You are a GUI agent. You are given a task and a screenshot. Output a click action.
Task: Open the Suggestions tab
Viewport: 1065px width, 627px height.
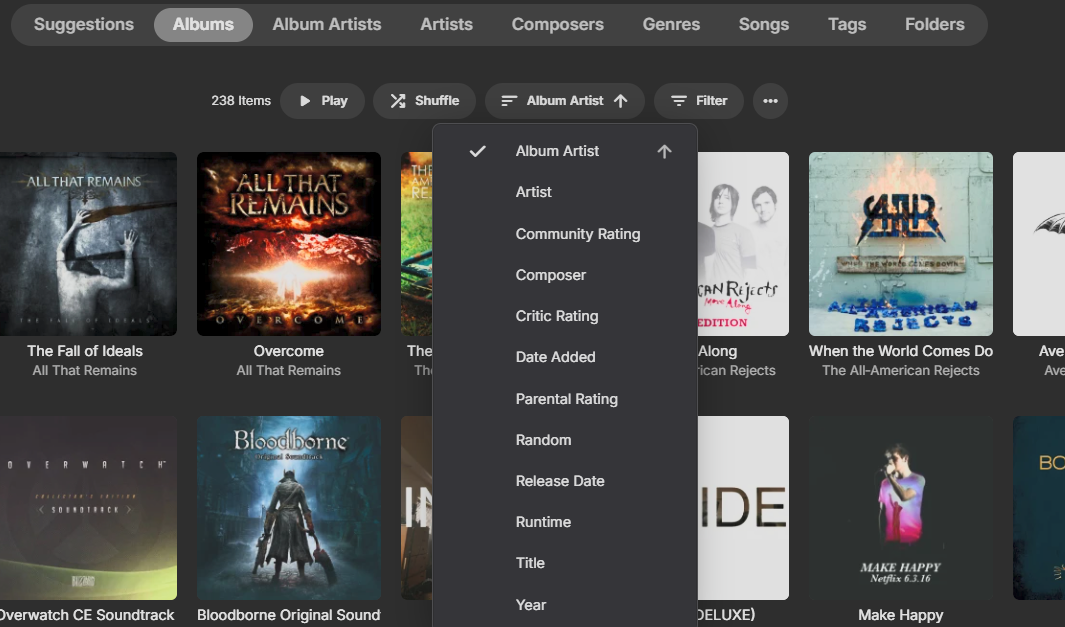point(84,24)
